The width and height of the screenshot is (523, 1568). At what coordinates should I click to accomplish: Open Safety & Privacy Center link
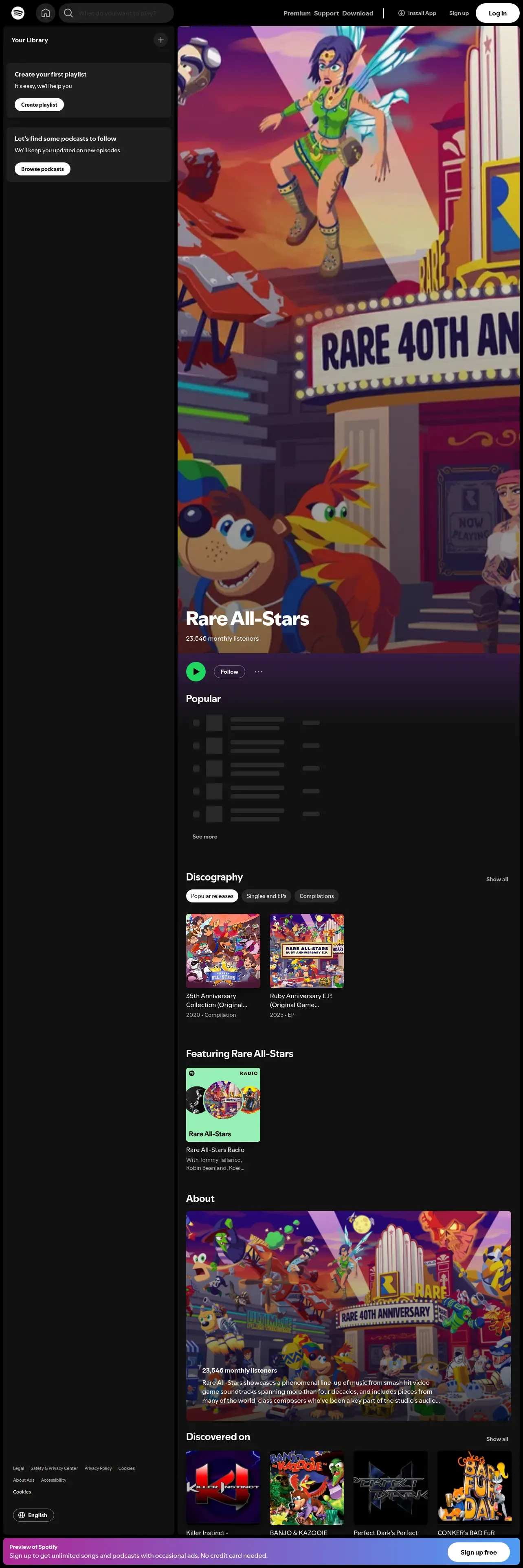pyautogui.click(x=54, y=1468)
